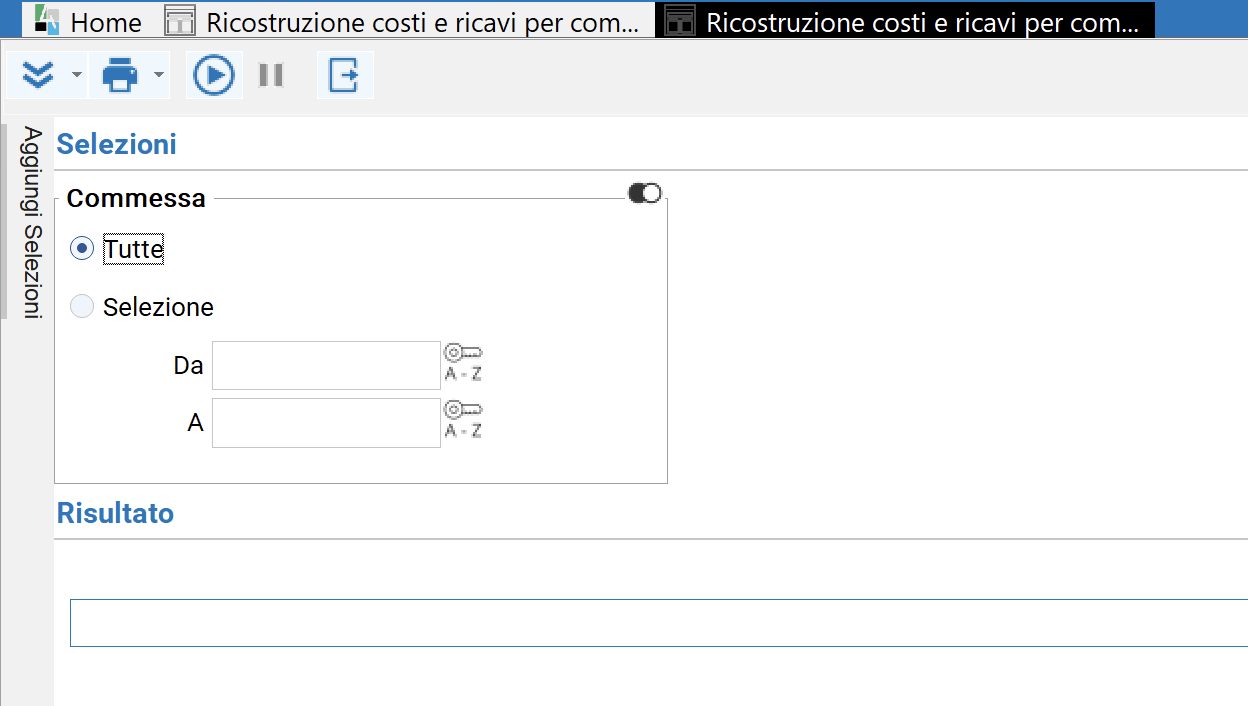Toggle the Commessa section switch
Screen dimensions: 1248x706
click(645, 193)
